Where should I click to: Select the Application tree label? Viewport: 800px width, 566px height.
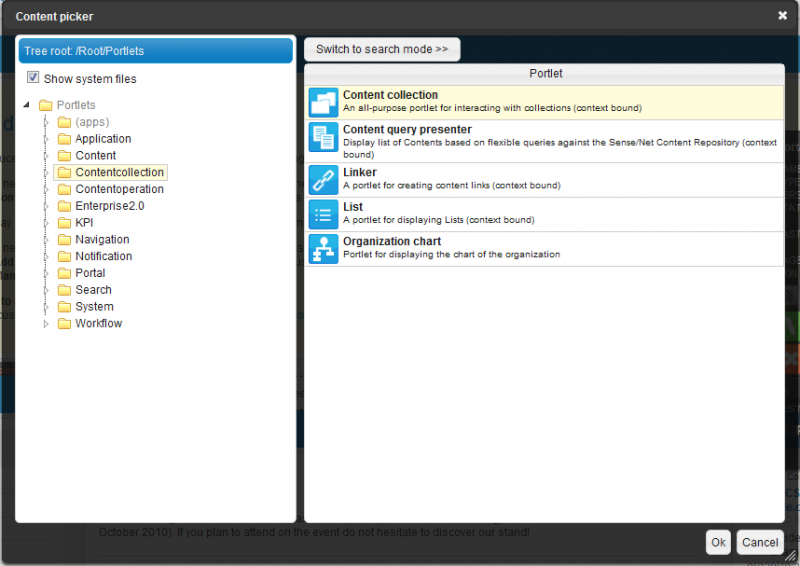click(x=103, y=139)
